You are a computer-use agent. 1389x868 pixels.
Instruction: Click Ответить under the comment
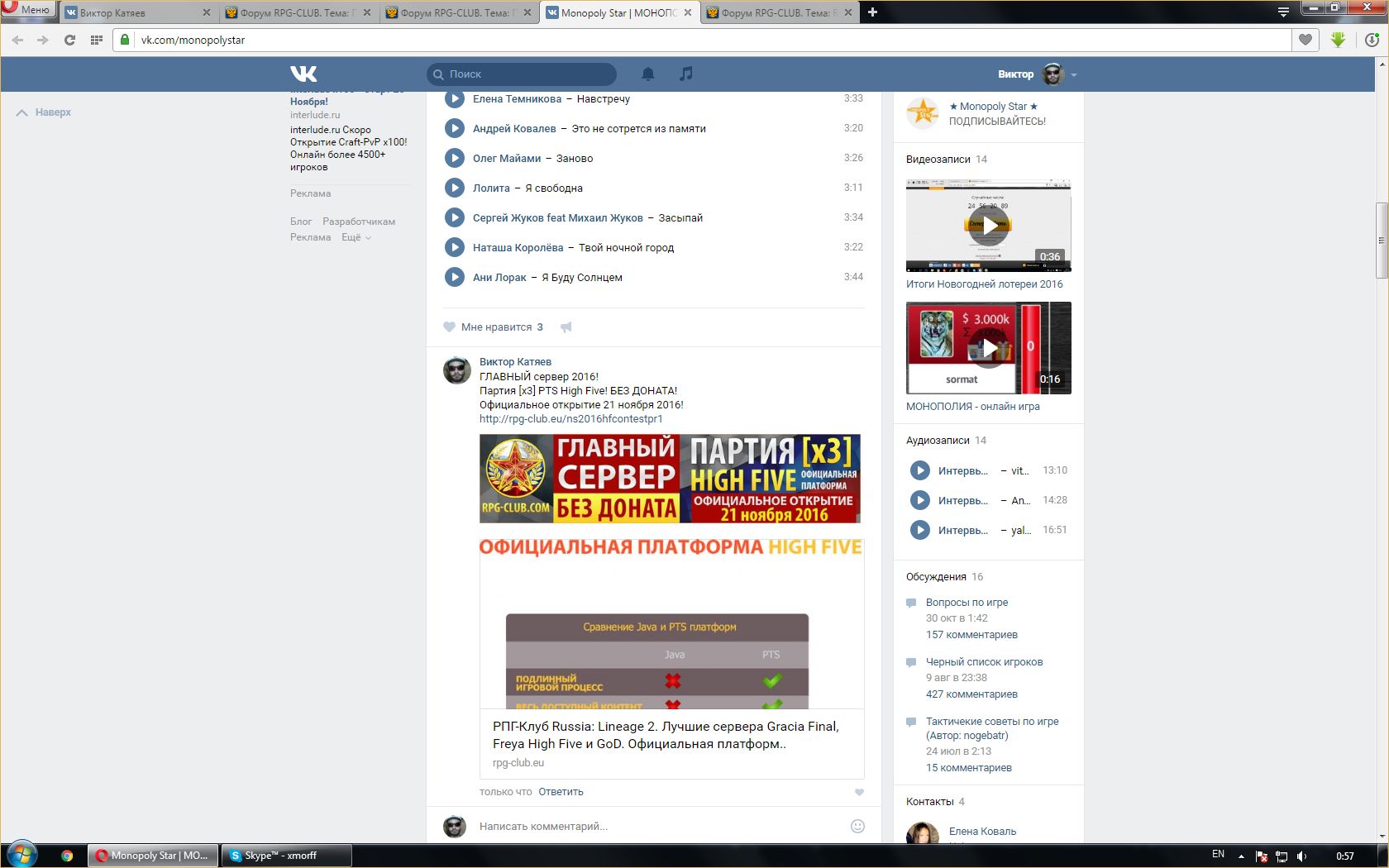(561, 792)
